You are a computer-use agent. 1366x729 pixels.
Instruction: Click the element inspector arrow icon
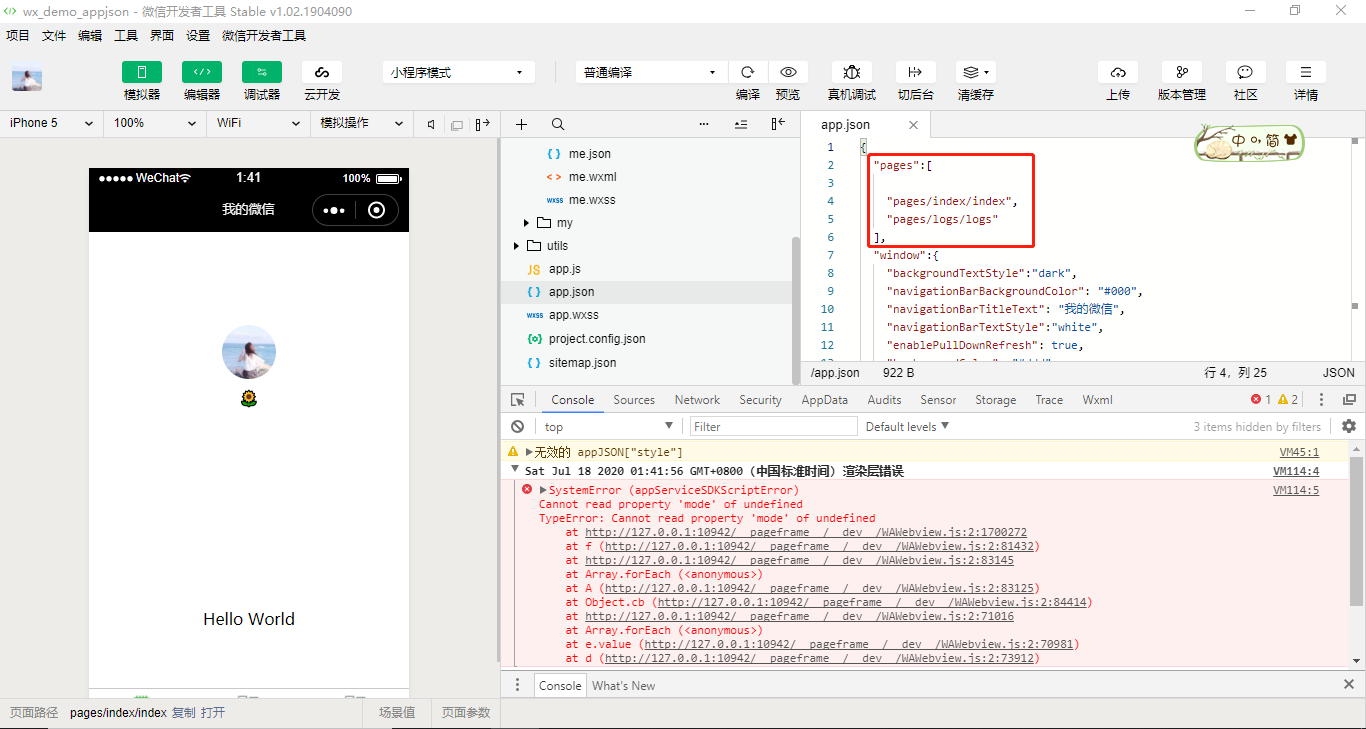(518, 400)
